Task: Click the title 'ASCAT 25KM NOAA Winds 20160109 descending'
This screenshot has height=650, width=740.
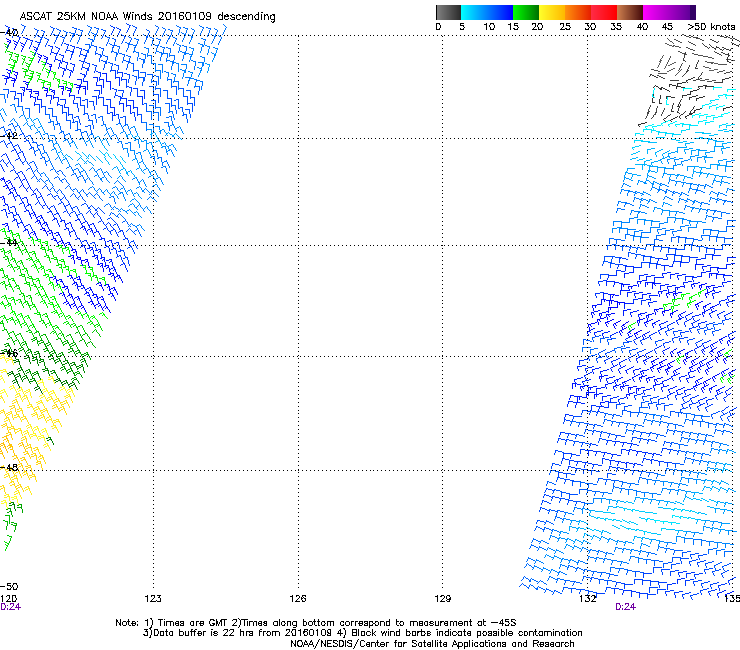Action: 147,17
